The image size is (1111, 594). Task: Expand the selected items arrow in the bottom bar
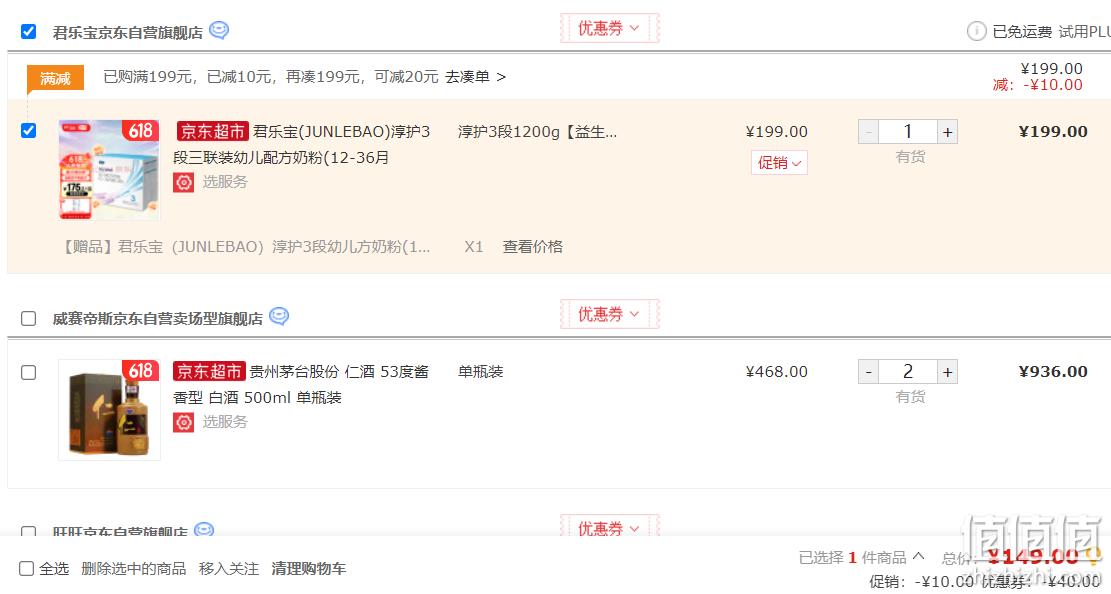(x=918, y=556)
